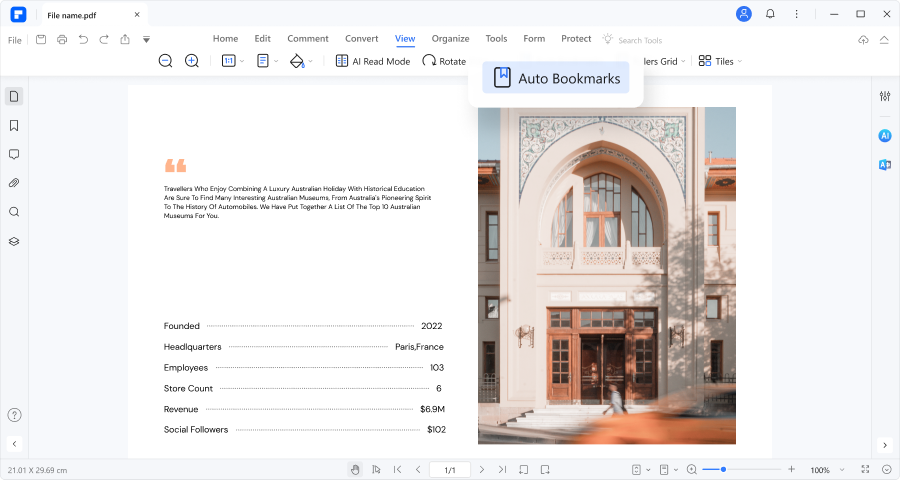This screenshot has width=900, height=480.
Task: Switch to the Comment tab
Action: (x=308, y=38)
